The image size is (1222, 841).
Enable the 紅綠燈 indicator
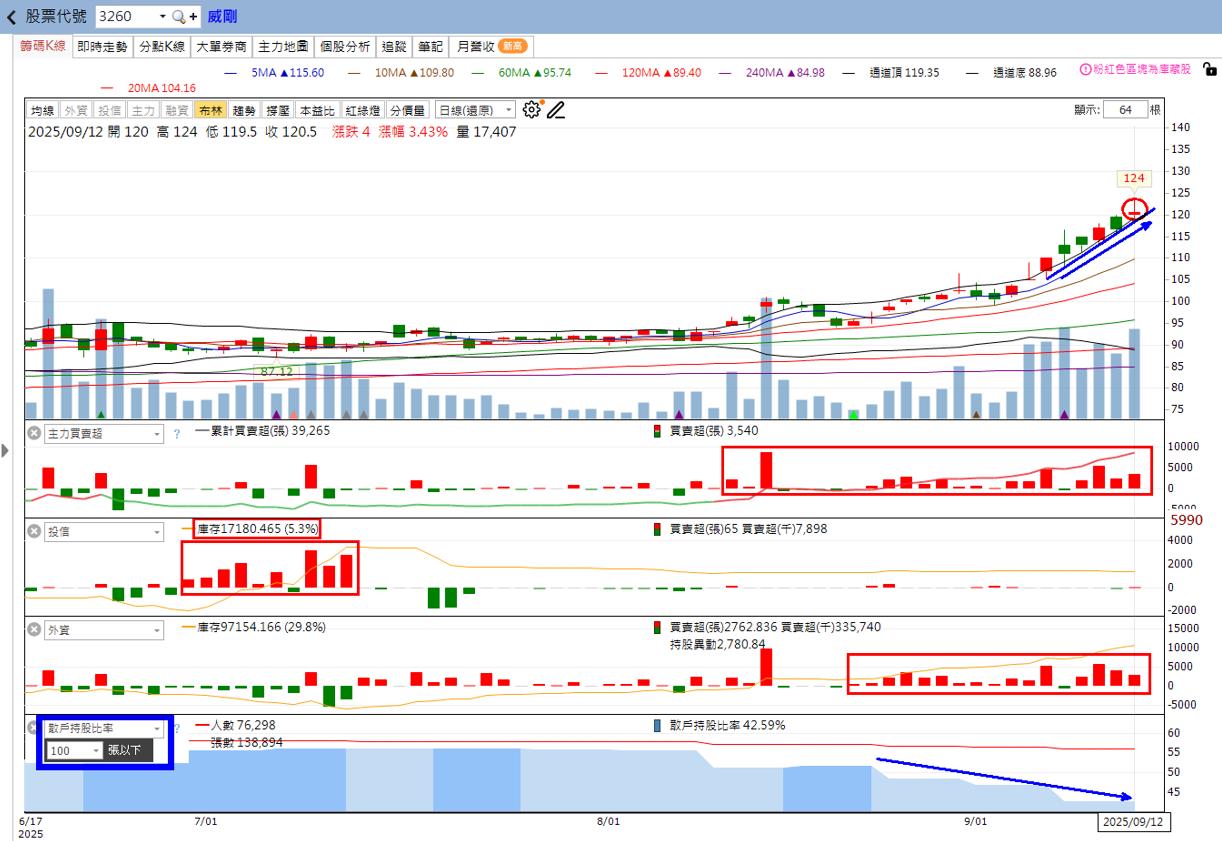pos(363,110)
